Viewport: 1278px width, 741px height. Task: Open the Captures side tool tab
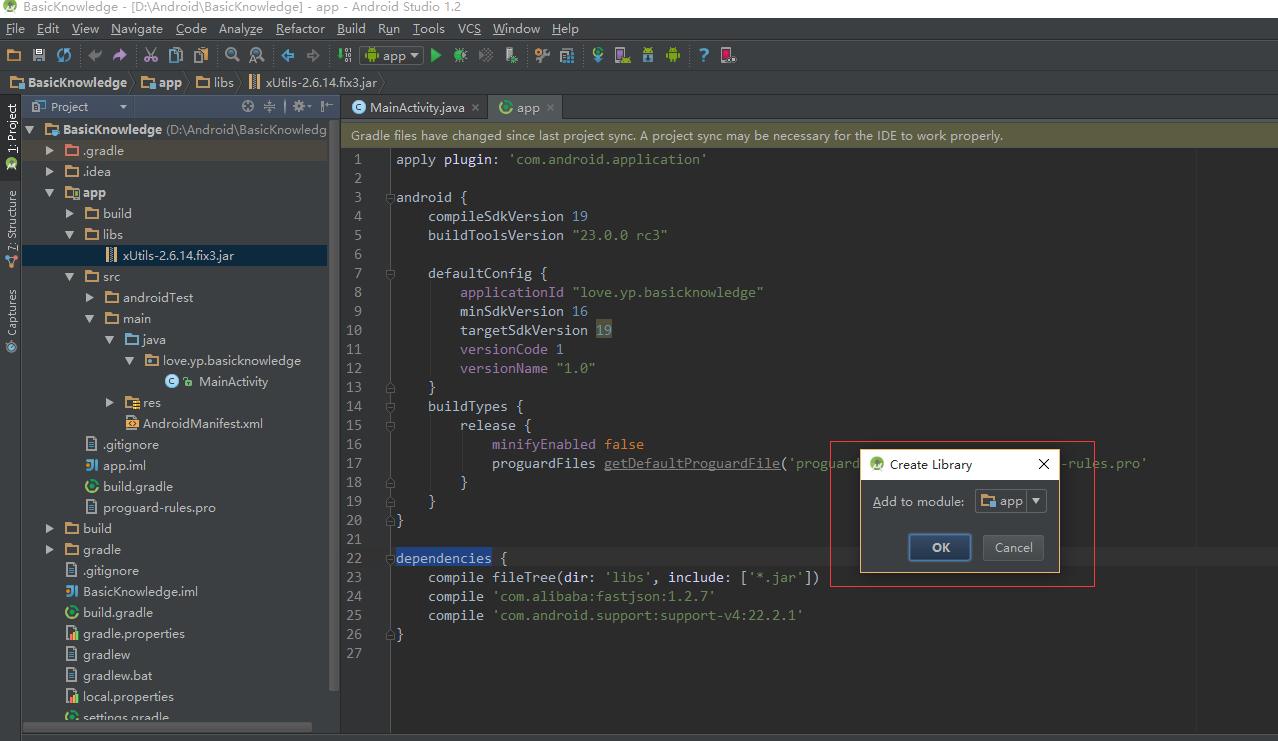(x=11, y=320)
